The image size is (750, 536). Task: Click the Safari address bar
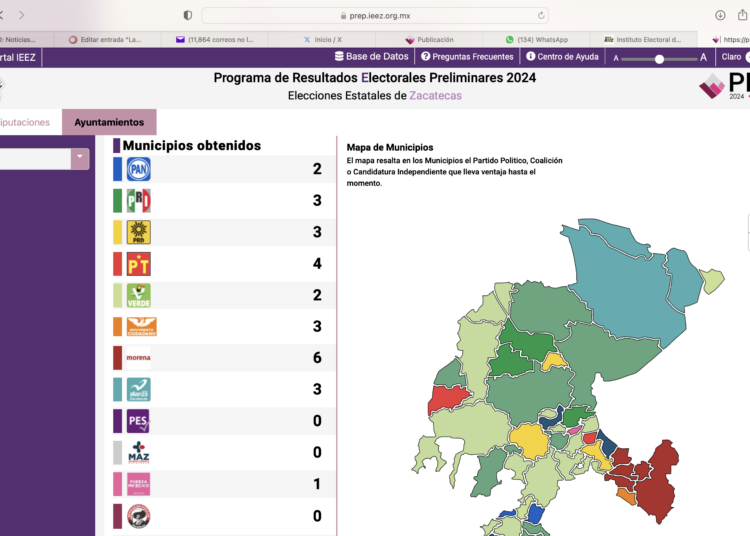(375, 15)
